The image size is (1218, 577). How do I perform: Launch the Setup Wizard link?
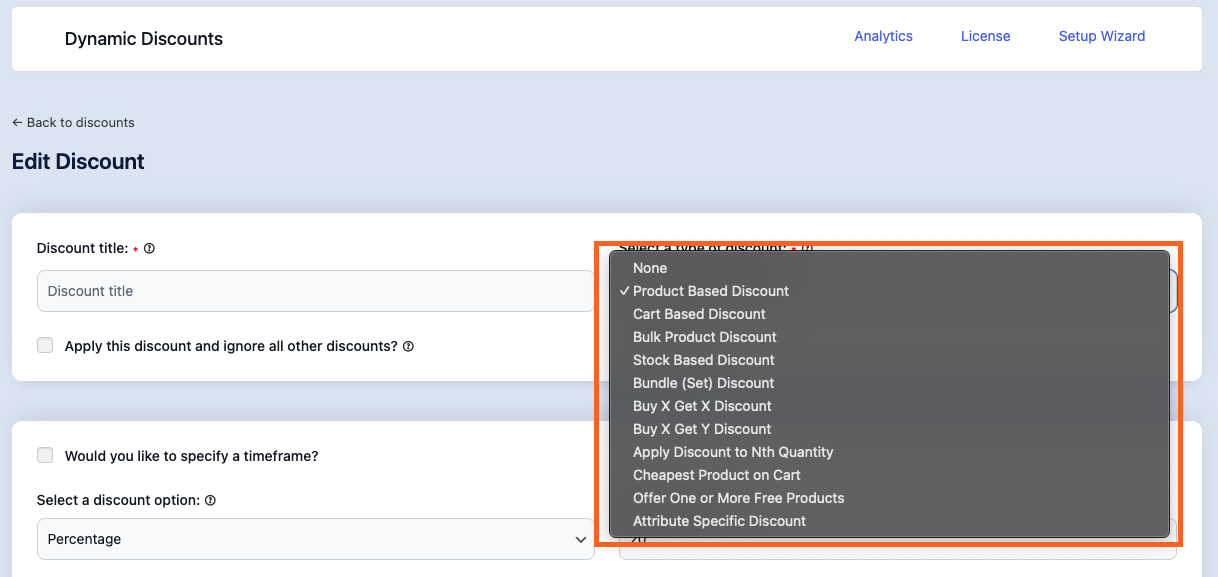coord(1101,36)
